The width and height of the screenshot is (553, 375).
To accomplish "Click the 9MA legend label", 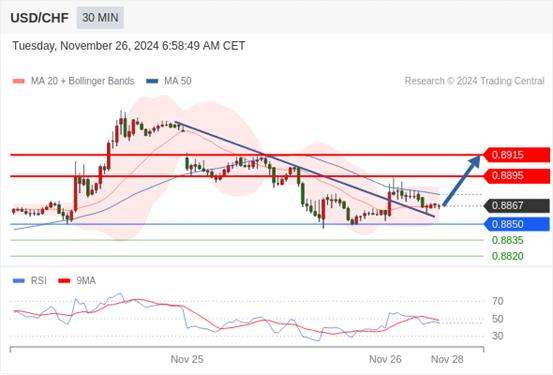I will [86, 281].
